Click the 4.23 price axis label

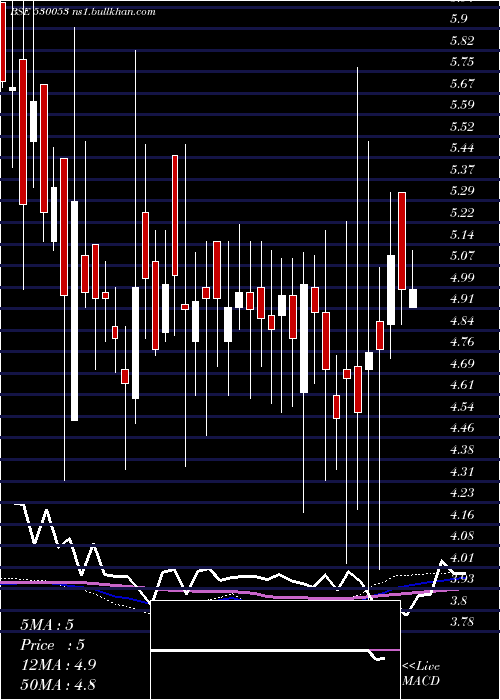pyautogui.click(x=462, y=492)
